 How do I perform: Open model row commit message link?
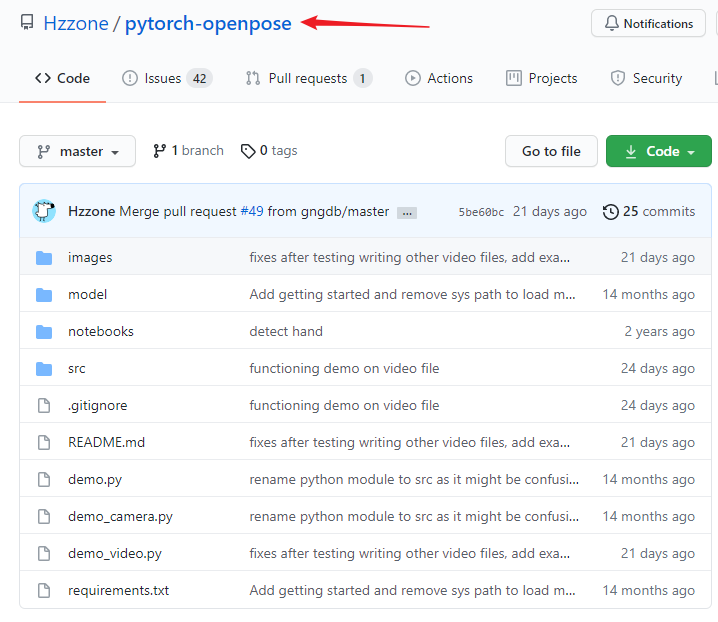tap(413, 295)
